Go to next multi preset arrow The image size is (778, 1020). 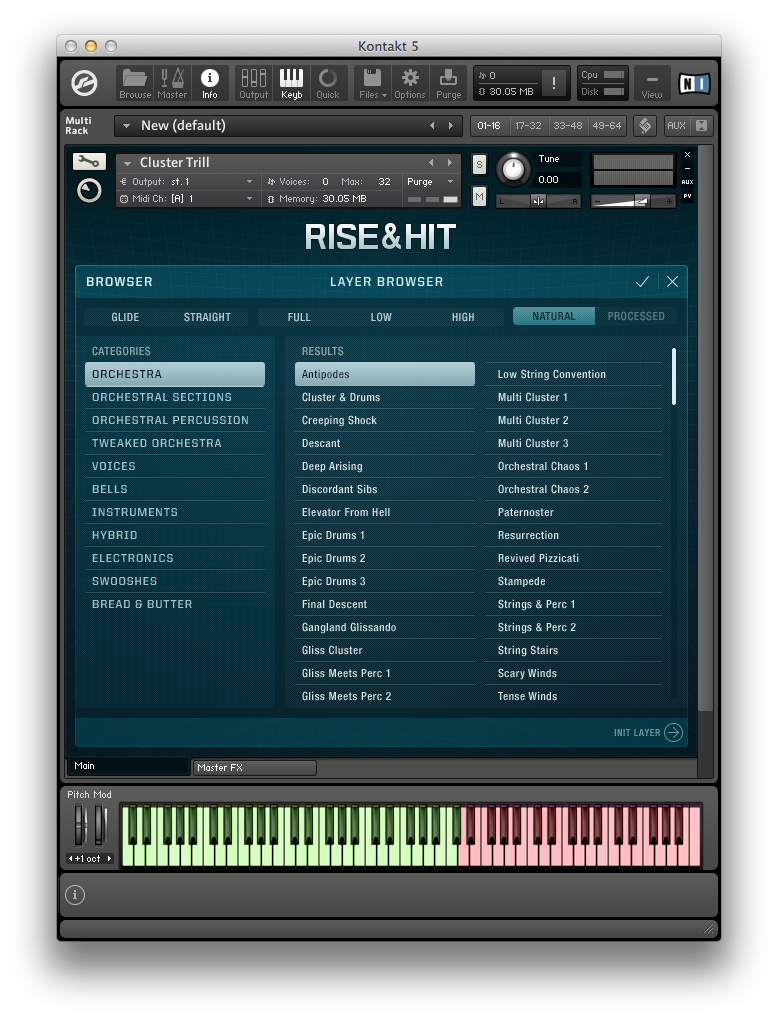[x=451, y=126]
